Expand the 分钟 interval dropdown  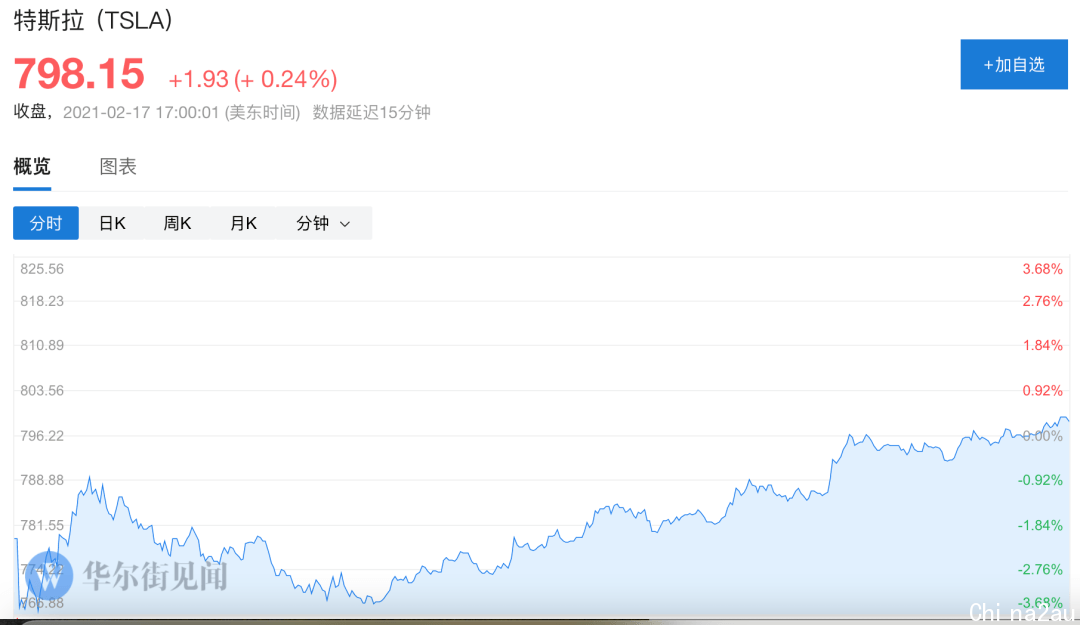click(324, 223)
